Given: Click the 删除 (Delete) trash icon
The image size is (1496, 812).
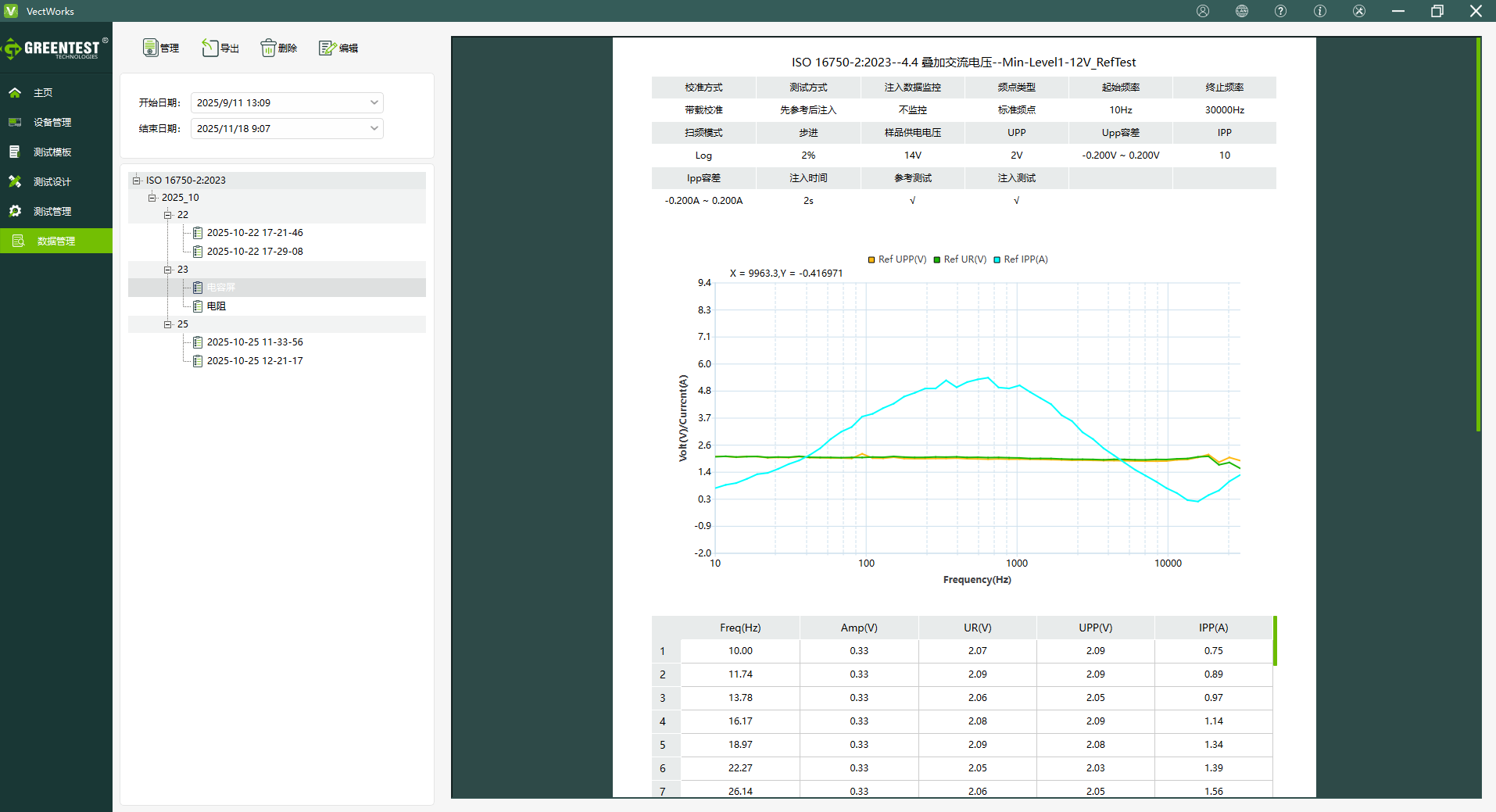Looking at the screenshot, I should pyautogui.click(x=268, y=48).
